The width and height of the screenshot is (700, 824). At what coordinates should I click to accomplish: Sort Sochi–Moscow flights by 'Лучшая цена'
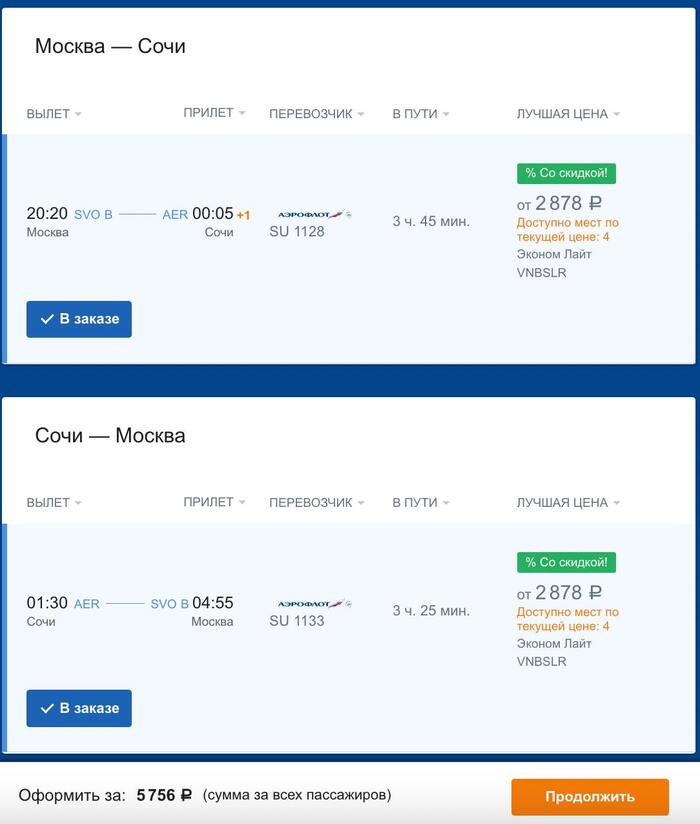(x=568, y=503)
